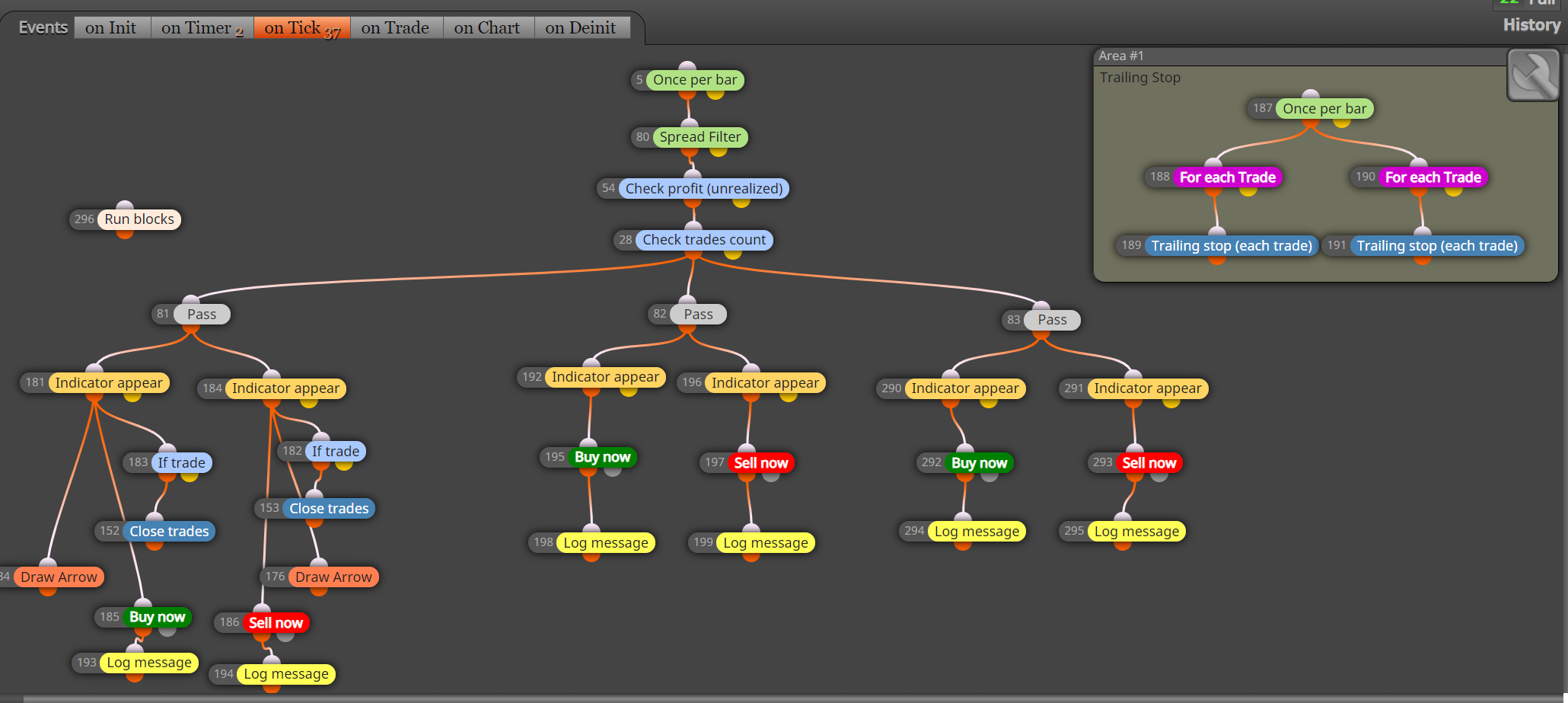The image size is (1568, 703).
Task: Click ID number 80 beside Spread Filter
Action: pos(642,137)
